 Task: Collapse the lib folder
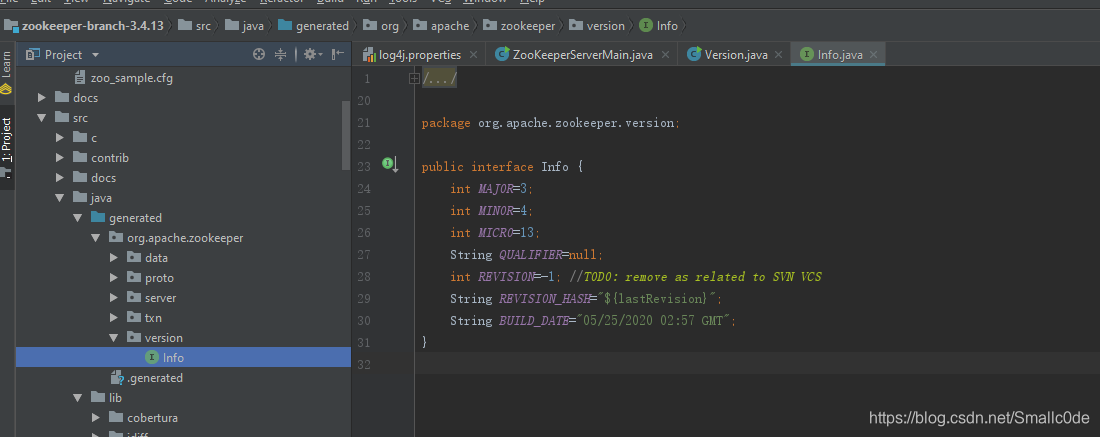(x=78, y=398)
